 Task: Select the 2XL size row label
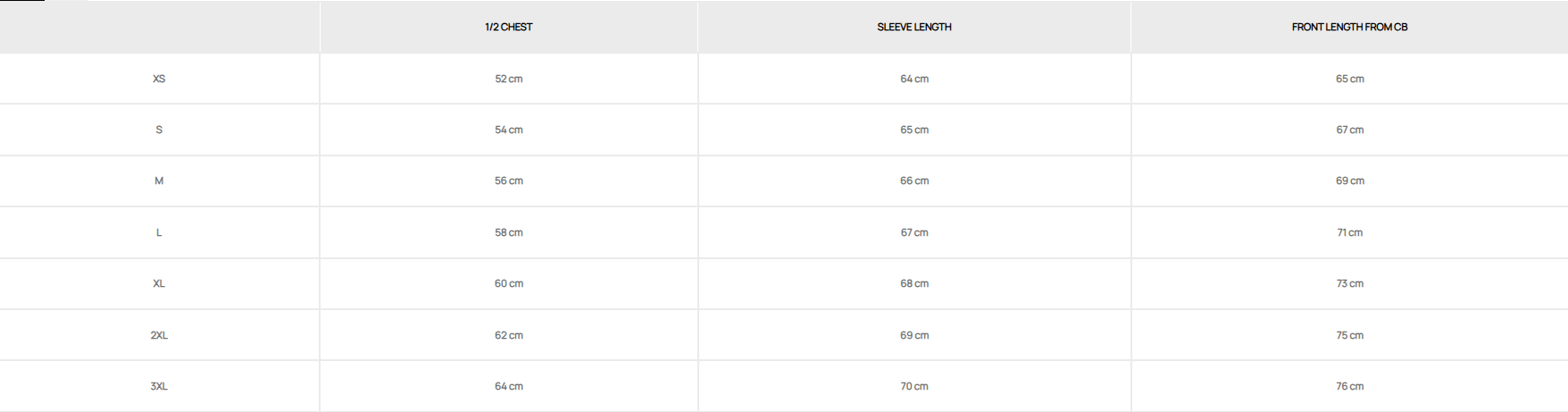point(159,335)
